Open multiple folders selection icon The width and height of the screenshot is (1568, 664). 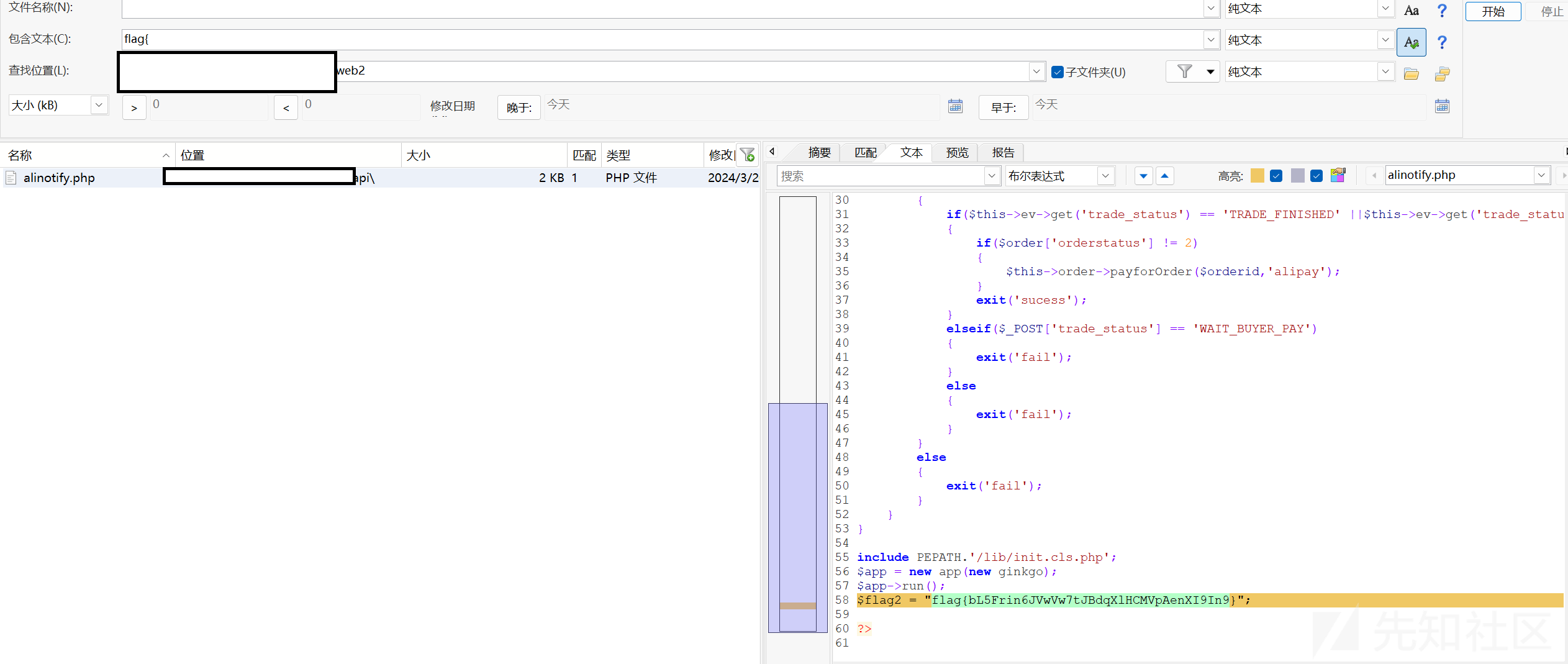point(1442,74)
